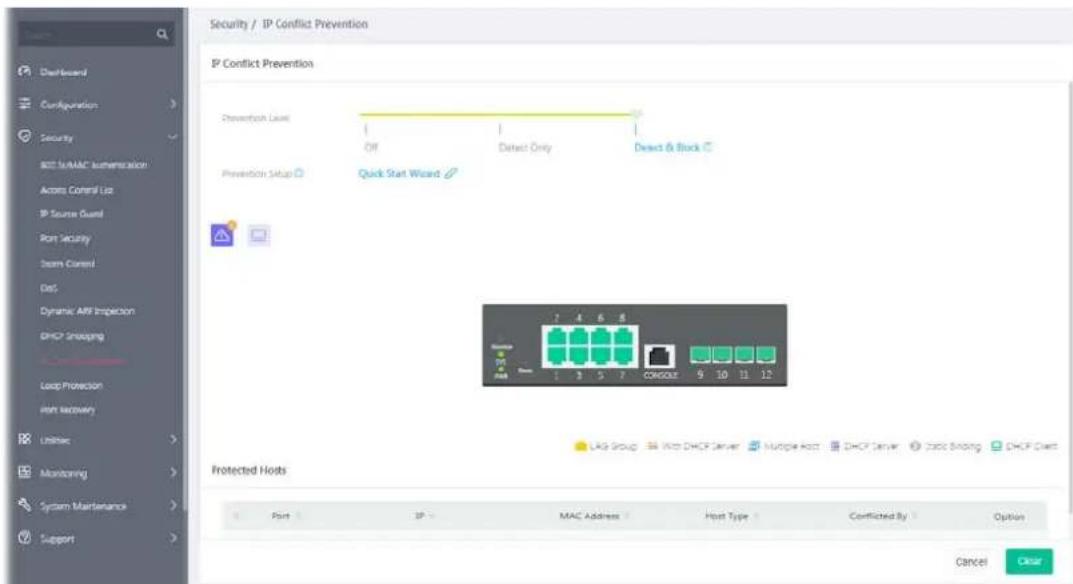
Task: Select the purple warning triangle view icon
Action: pos(222,235)
